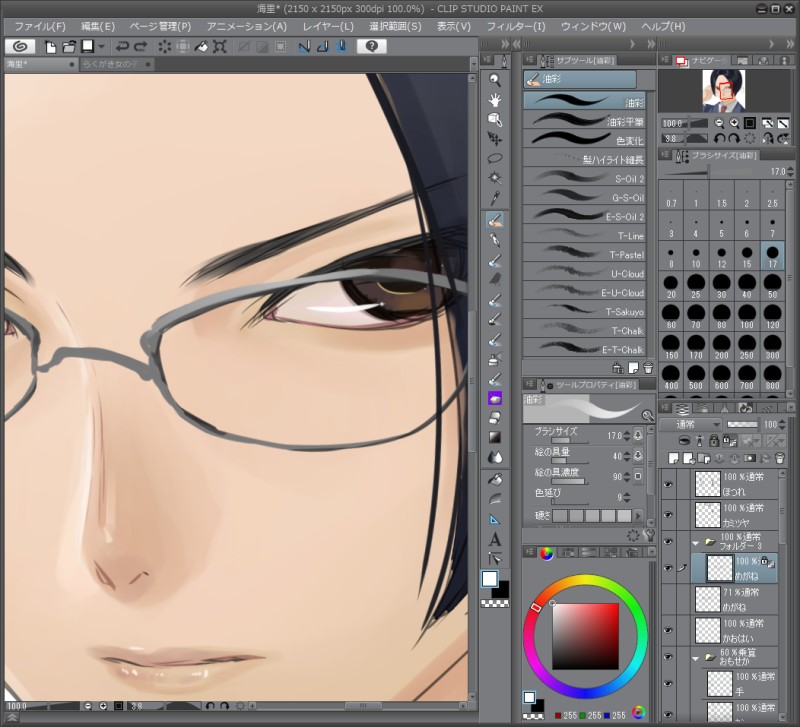800x727 pixels.
Task: Click the Lock Layer padlock icon
Action: (x=714, y=440)
